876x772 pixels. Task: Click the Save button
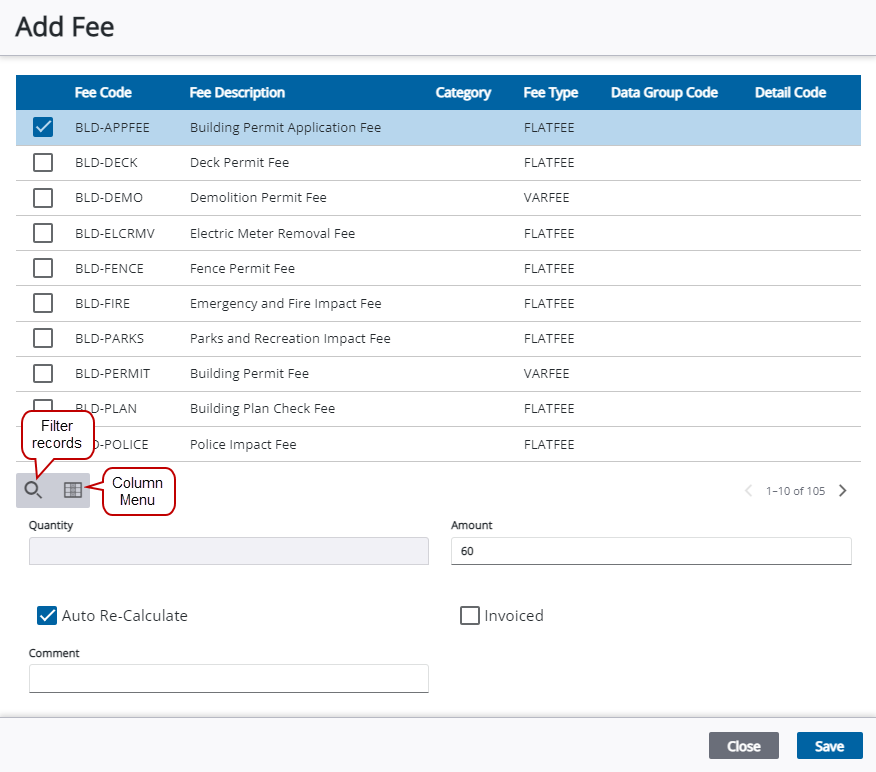(829, 746)
